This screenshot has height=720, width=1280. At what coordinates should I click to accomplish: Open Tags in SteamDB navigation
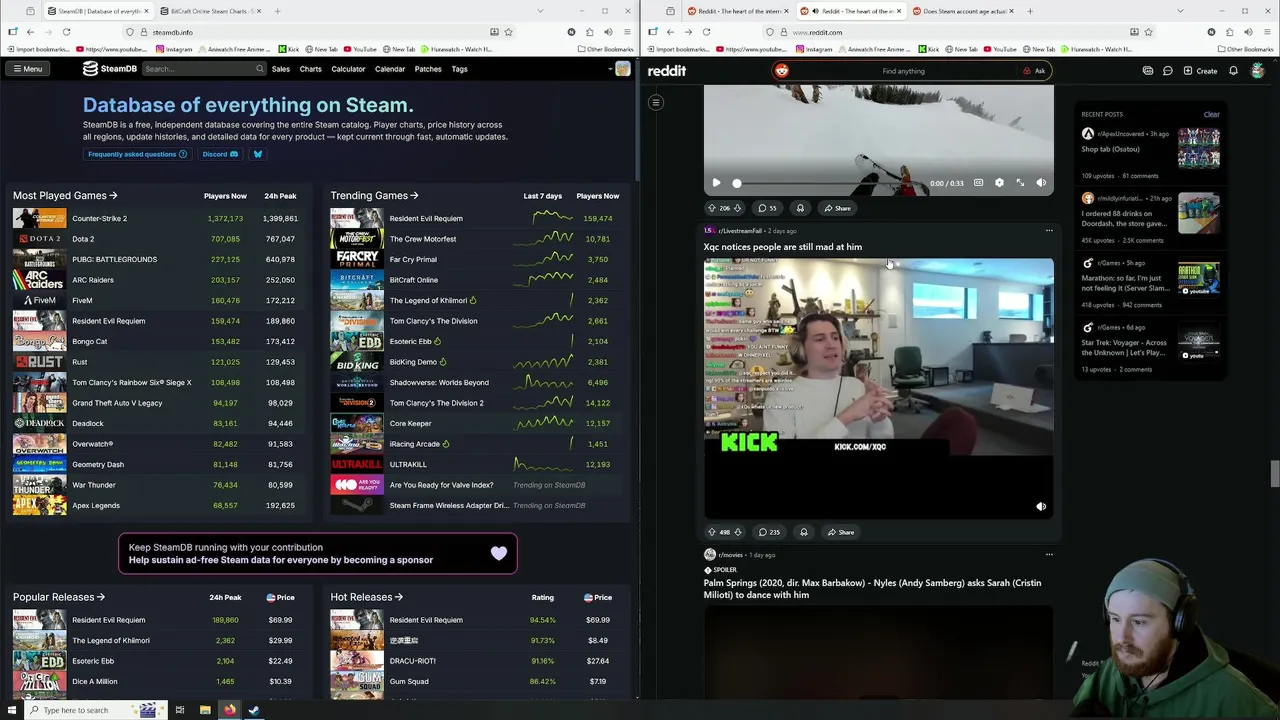(459, 69)
